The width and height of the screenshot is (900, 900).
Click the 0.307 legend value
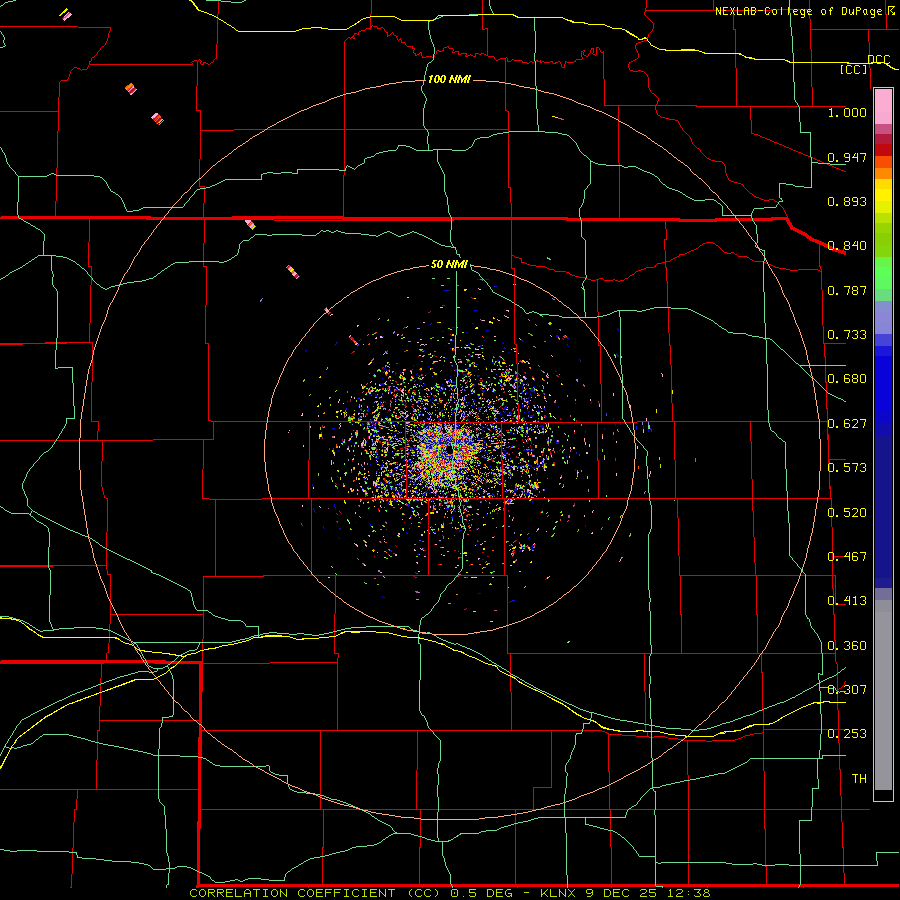(847, 690)
